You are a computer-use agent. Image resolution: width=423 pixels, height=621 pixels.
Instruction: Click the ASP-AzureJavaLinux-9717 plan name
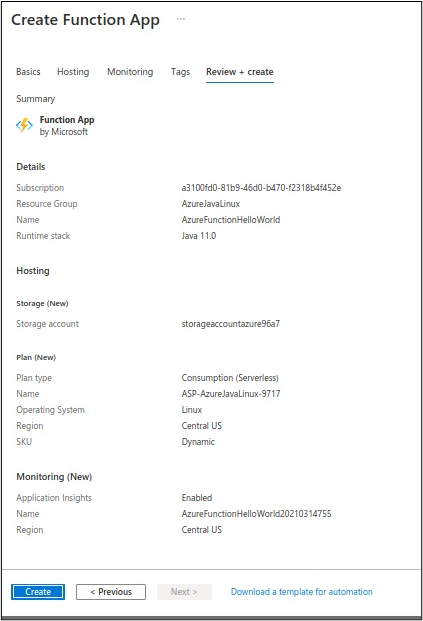tap(231, 394)
